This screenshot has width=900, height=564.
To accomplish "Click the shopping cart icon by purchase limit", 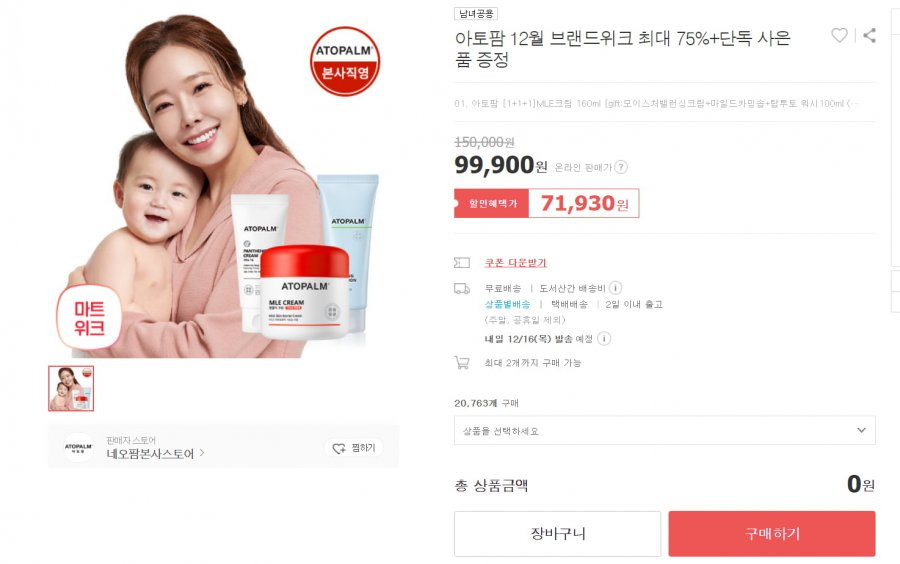I will click(462, 363).
